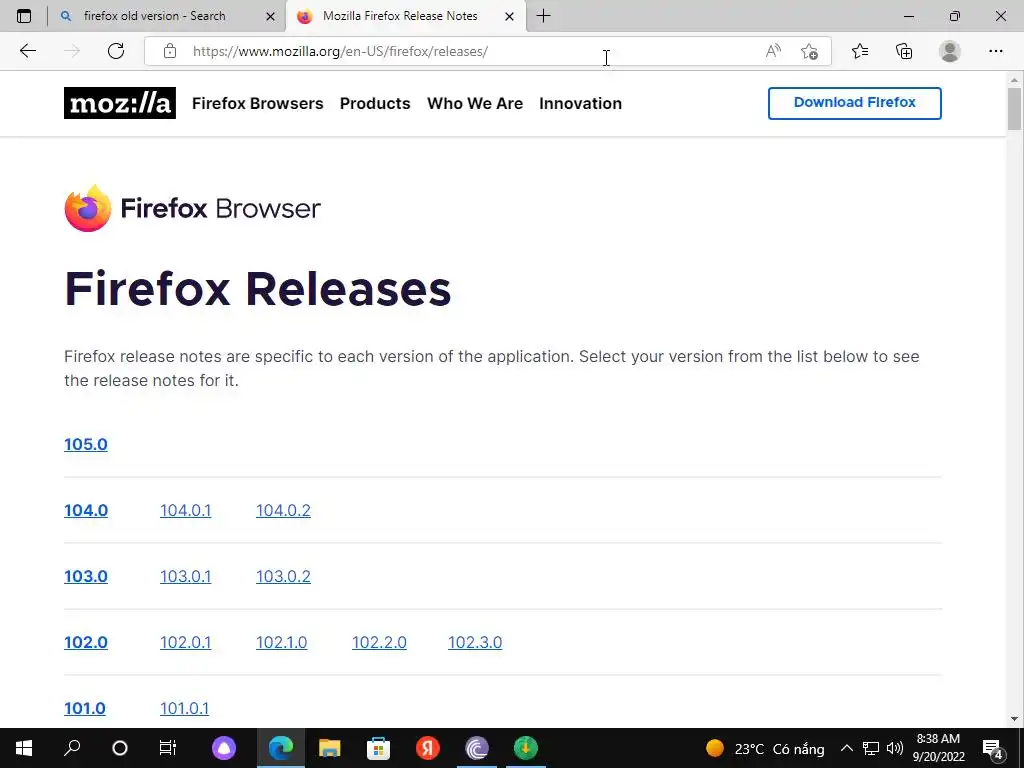The height and width of the screenshot is (768, 1024).
Task: Open the Favorites list
Action: 860,51
